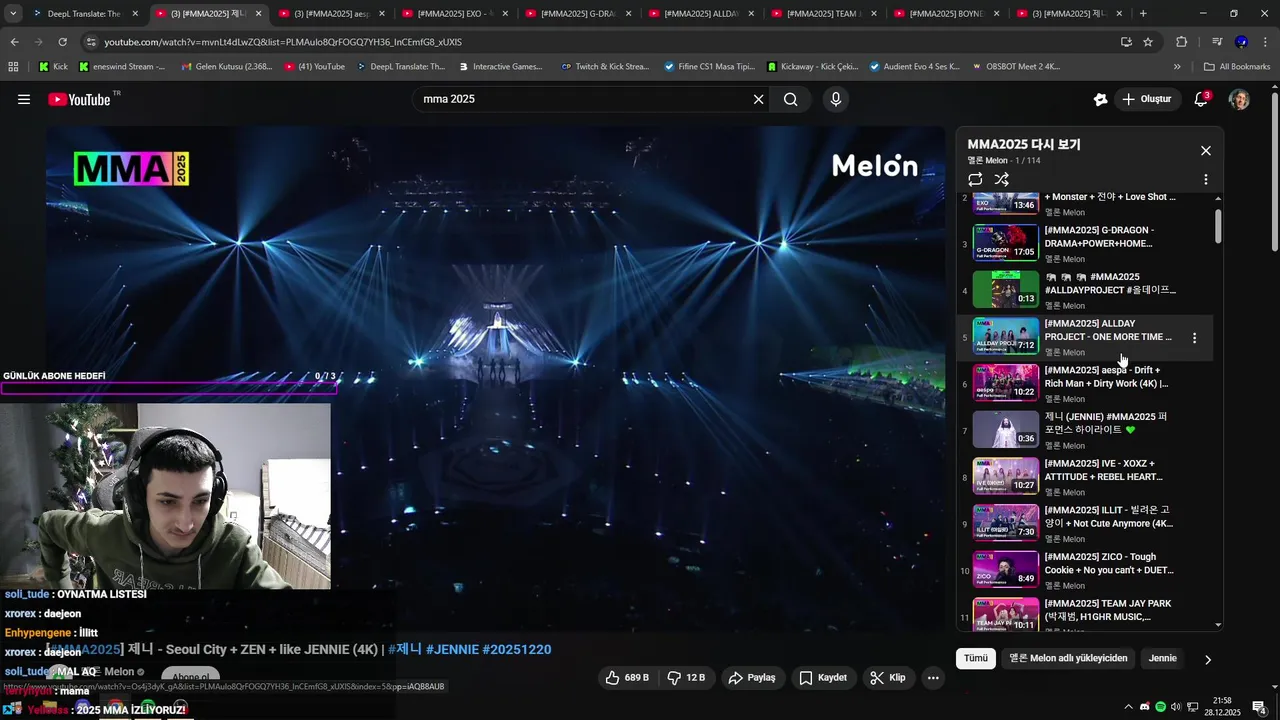Viewport: 1280px width, 720px height.
Task: Open the tab search dropdown arrow
Action: pos(13,14)
